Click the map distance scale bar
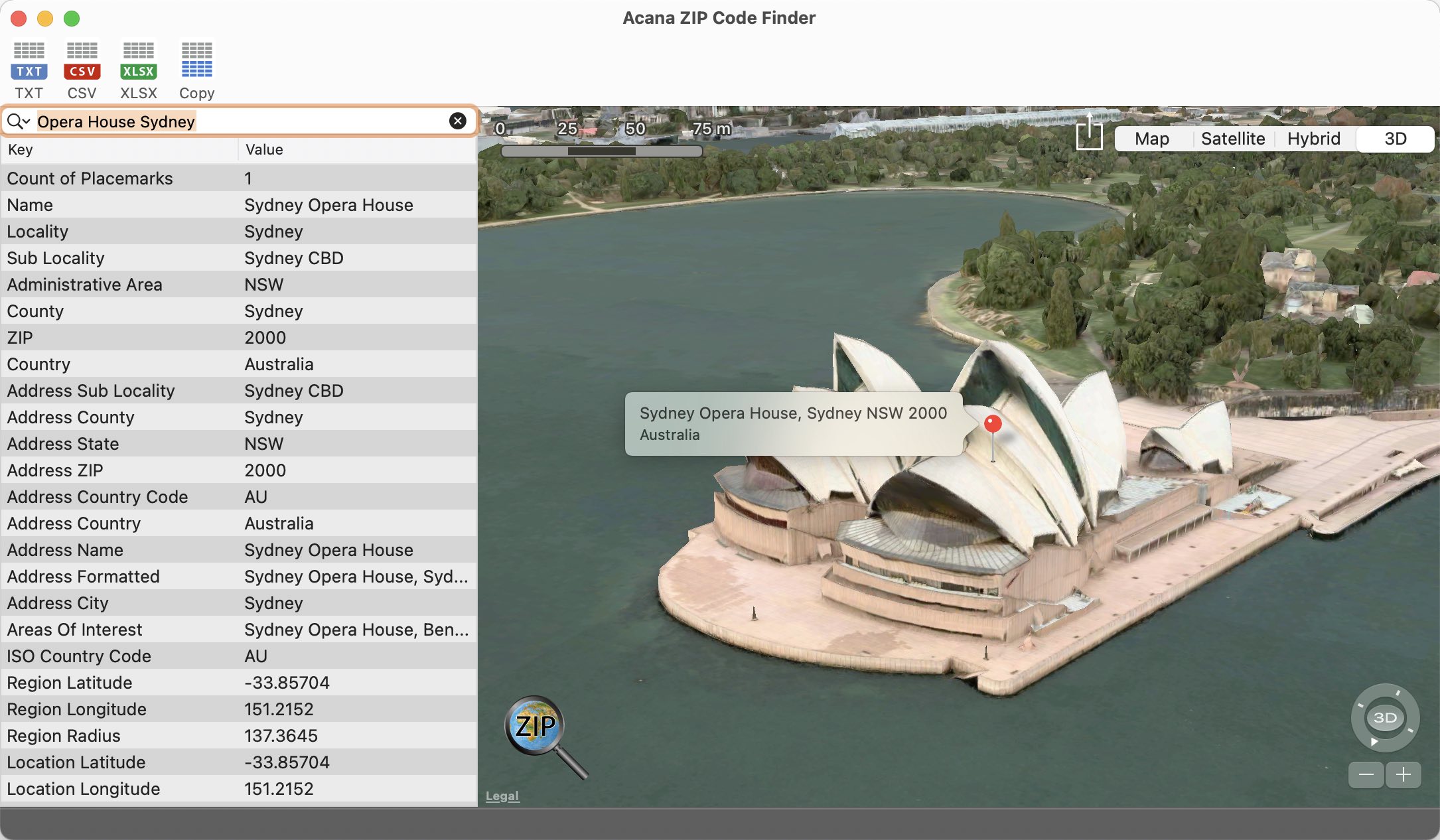The height and width of the screenshot is (840, 1440). (602, 151)
